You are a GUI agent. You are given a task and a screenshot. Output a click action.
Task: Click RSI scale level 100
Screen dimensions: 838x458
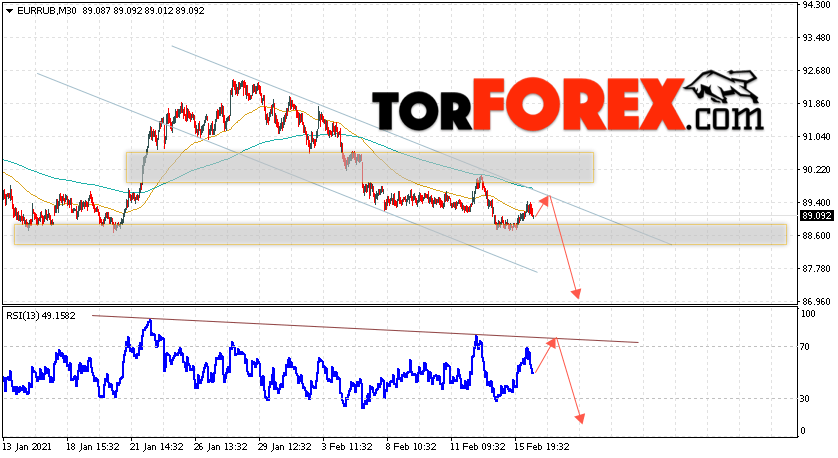click(x=809, y=314)
